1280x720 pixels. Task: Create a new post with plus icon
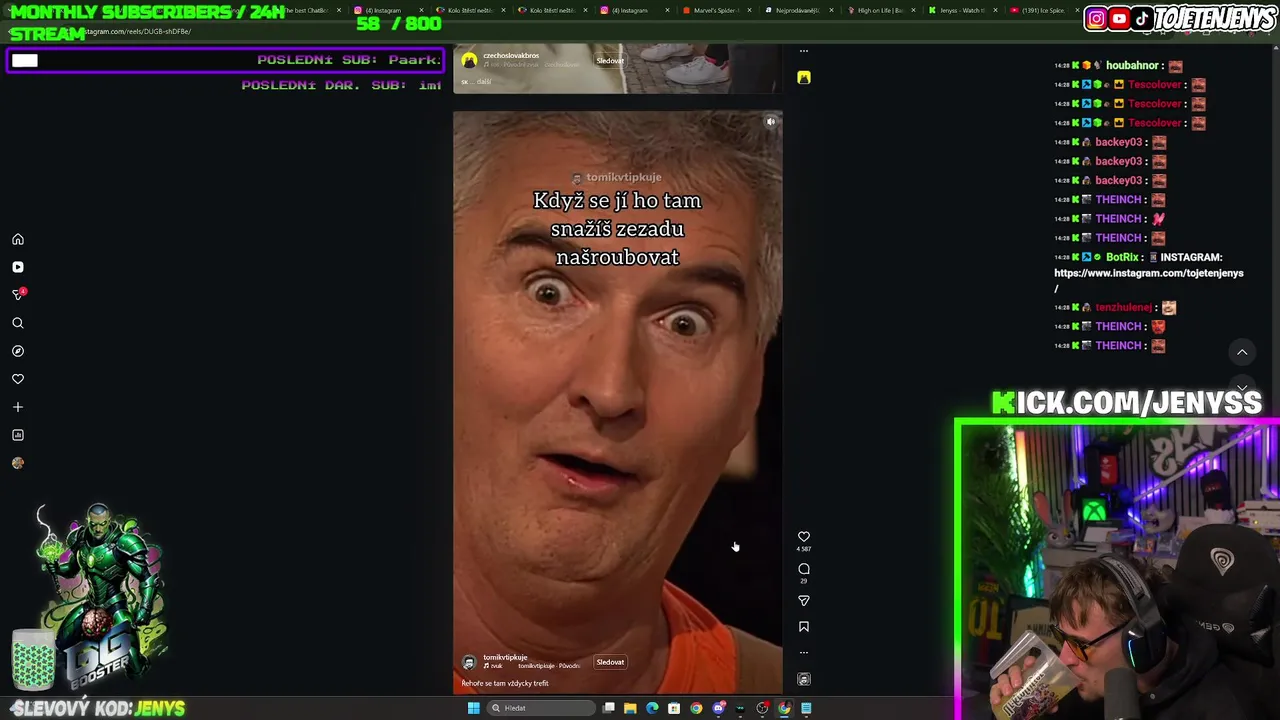tap(18, 408)
